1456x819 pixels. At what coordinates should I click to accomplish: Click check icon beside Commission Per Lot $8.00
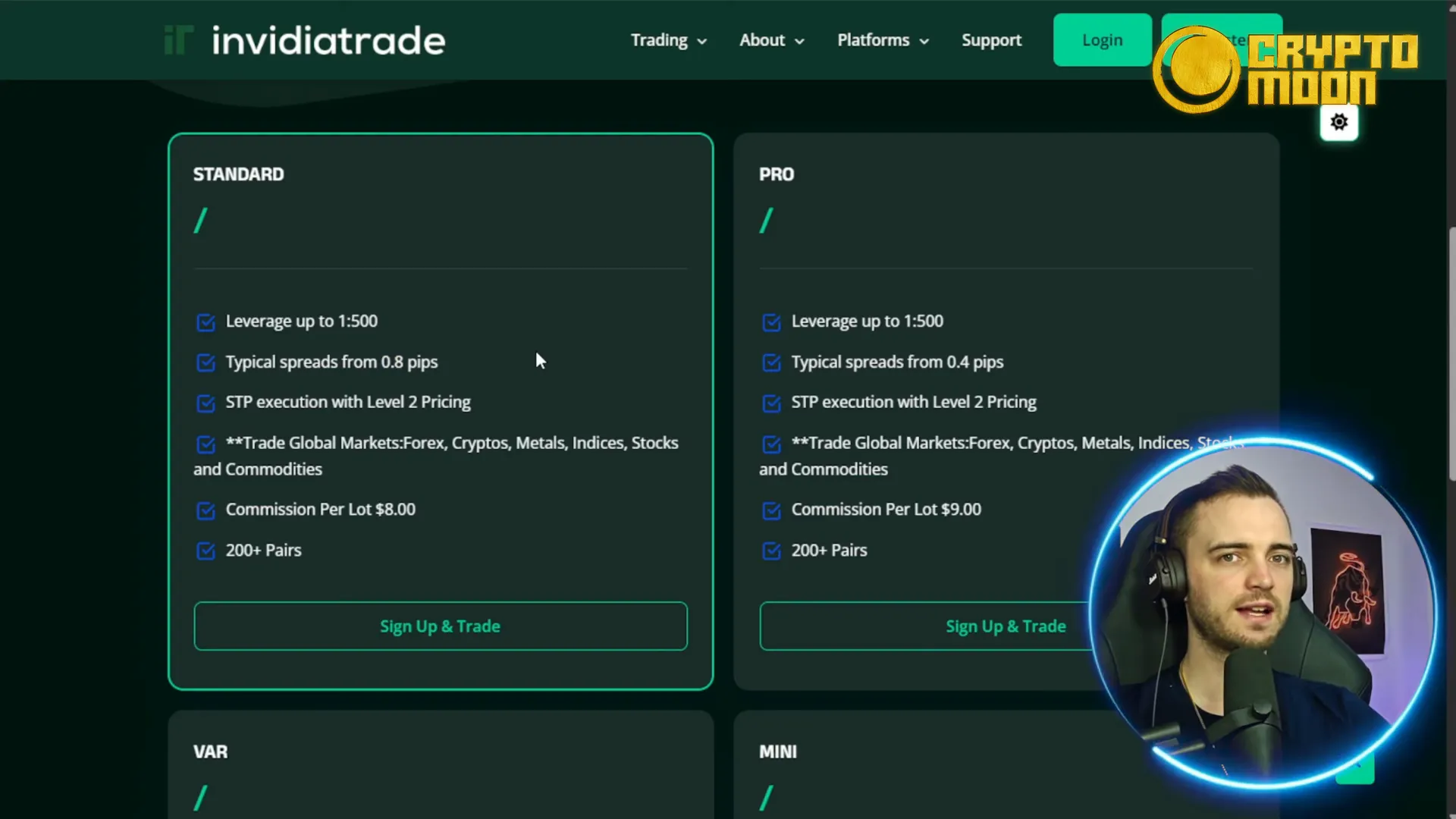click(x=206, y=510)
